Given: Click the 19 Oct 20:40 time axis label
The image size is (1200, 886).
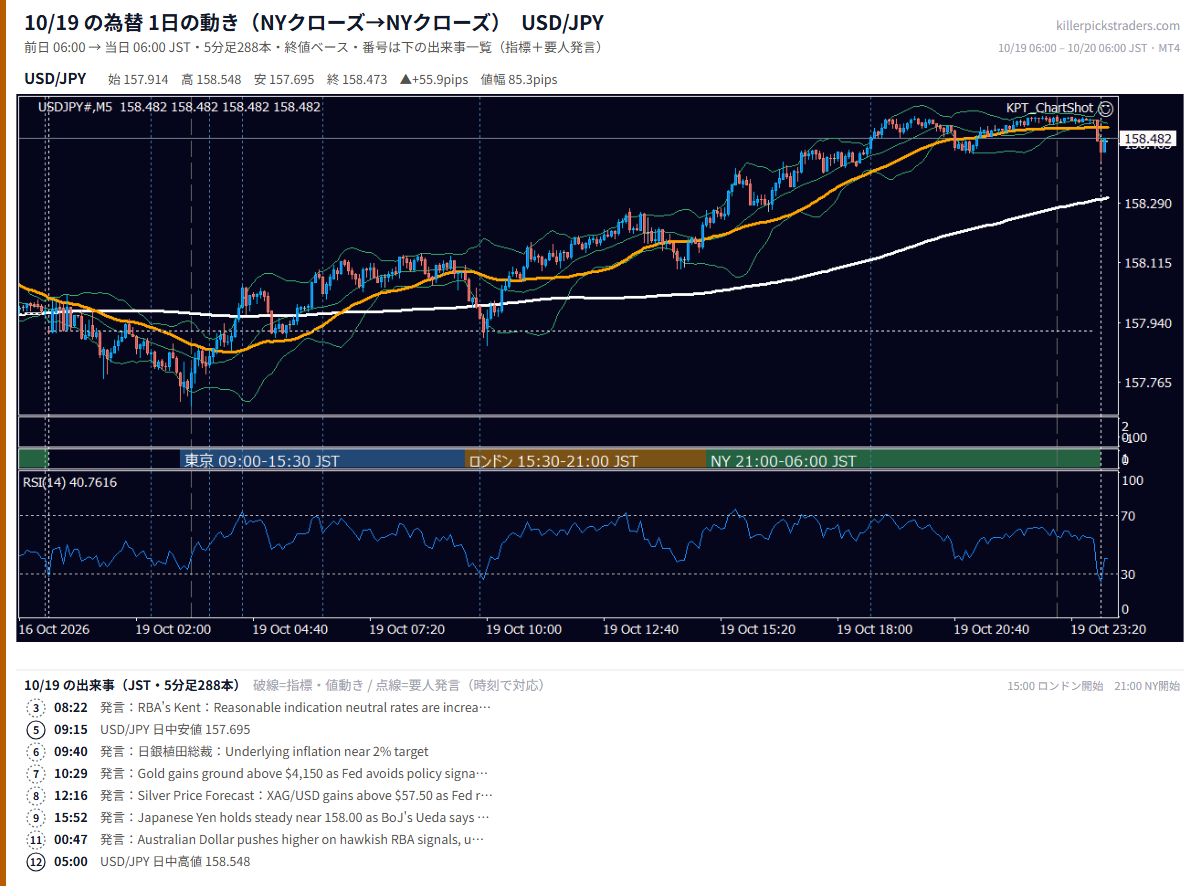Looking at the screenshot, I should pos(992,630).
